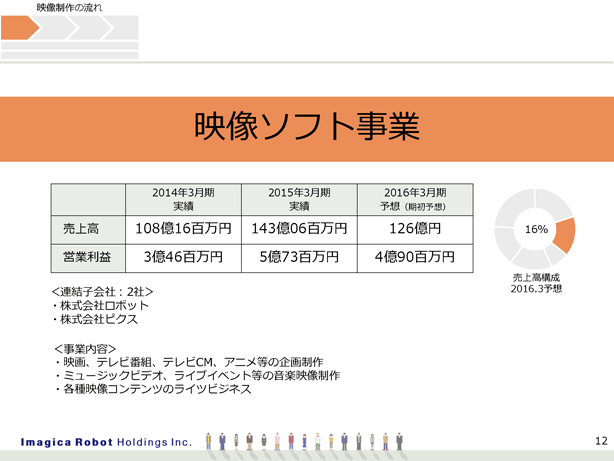Click the cell 3億46百万円
Image resolution: width=614 pixels, height=461 pixels.
click(183, 257)
